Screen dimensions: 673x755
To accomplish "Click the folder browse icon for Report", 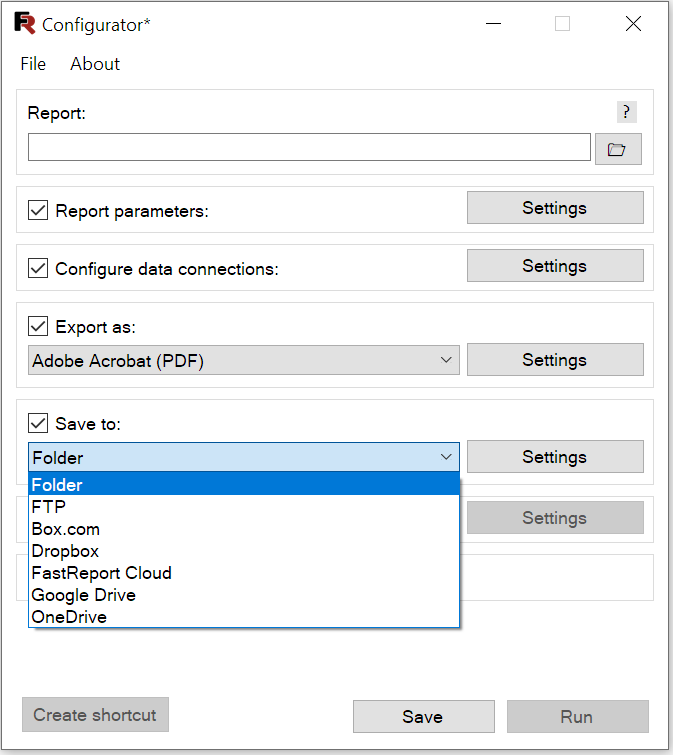I will pos(618,149).
